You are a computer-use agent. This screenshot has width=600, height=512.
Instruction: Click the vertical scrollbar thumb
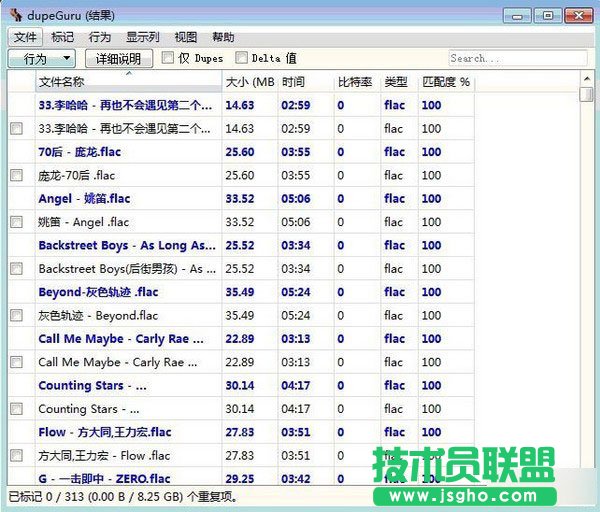587,94
